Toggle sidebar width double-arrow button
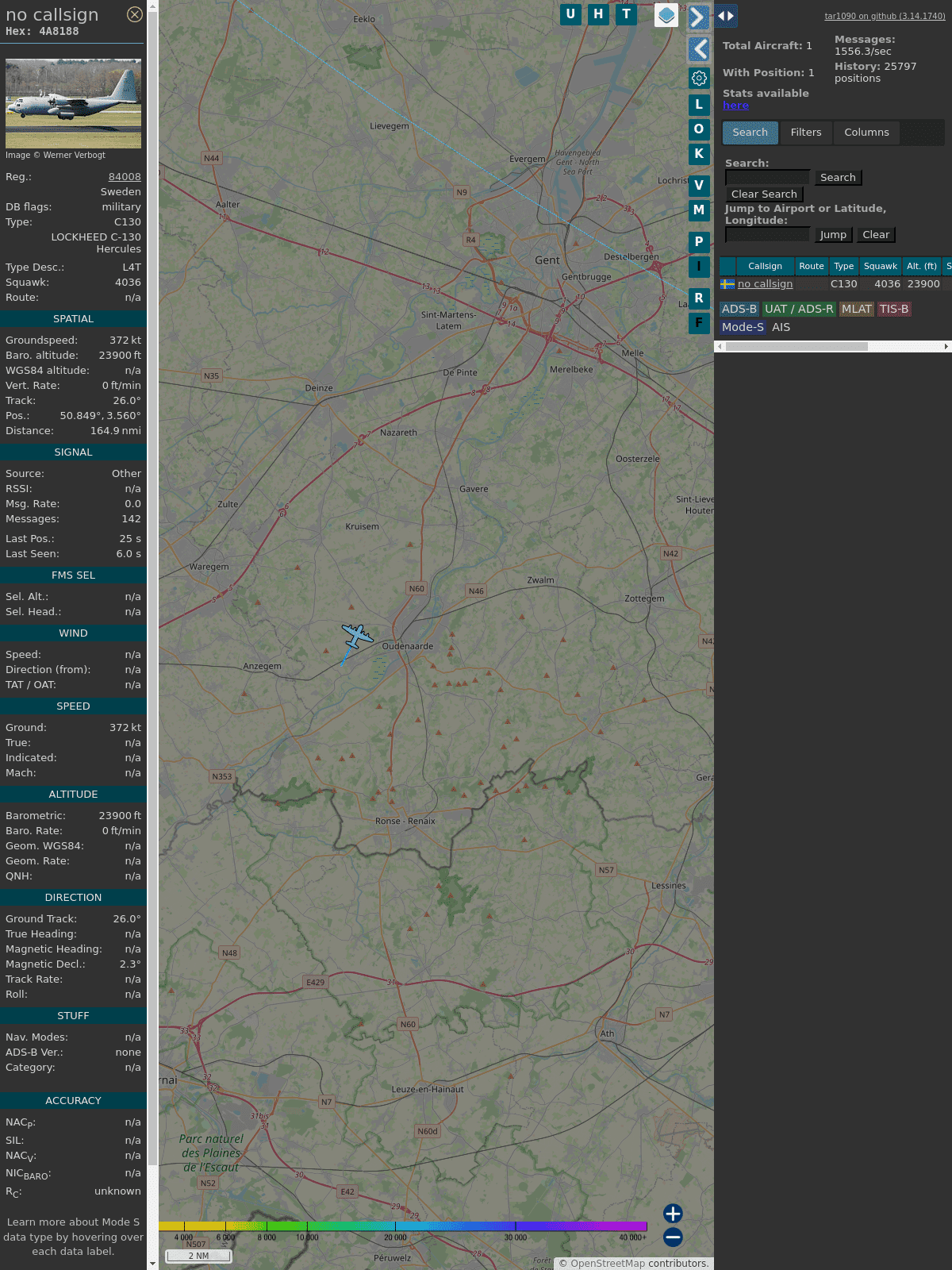This screenshot has height=1270, width=952. (726, 16)
